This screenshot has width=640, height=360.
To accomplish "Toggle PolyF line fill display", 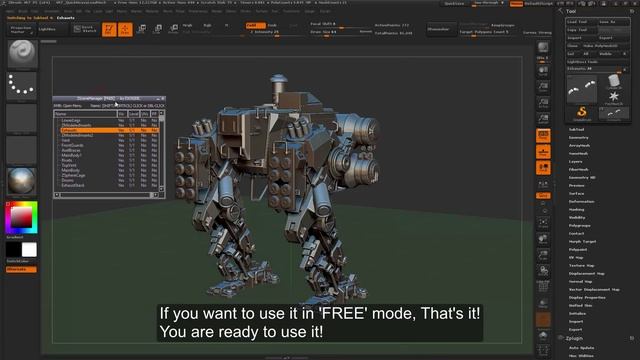I will (543, 287).
